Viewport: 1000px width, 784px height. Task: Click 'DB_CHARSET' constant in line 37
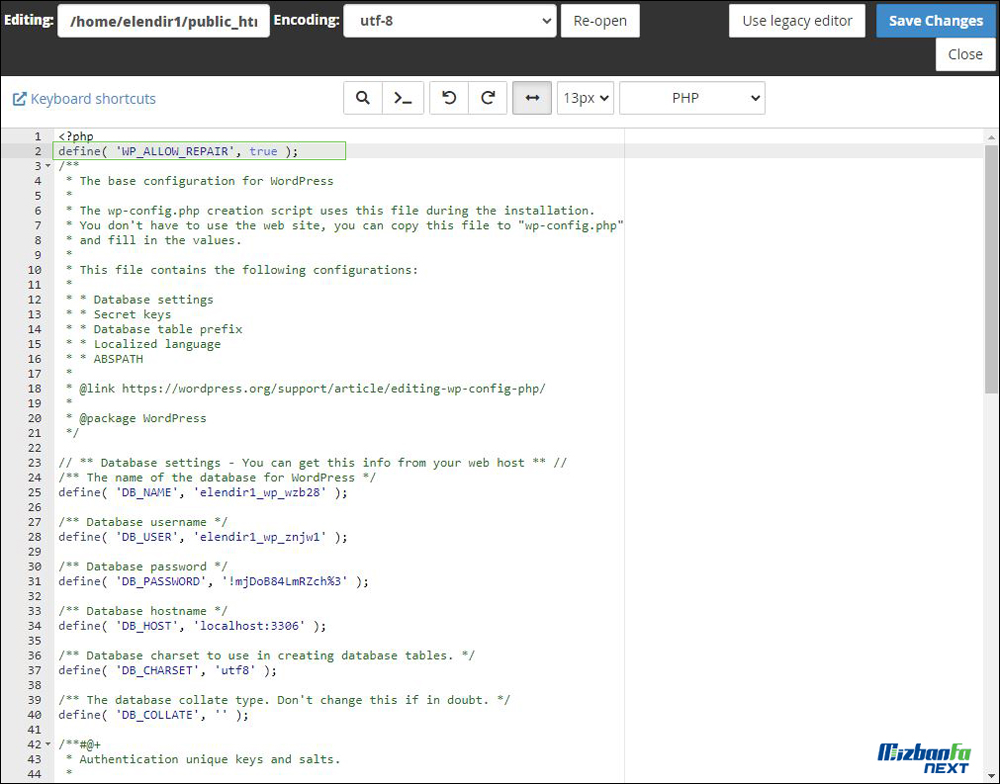point(157,670)
